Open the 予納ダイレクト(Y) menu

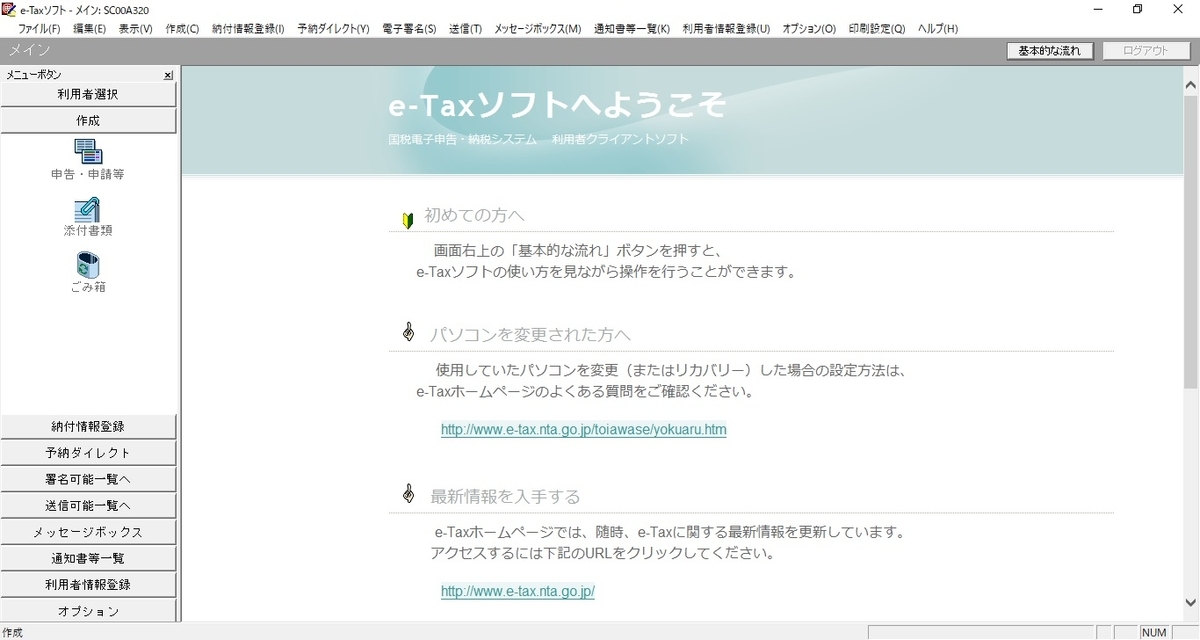point(333,29)
